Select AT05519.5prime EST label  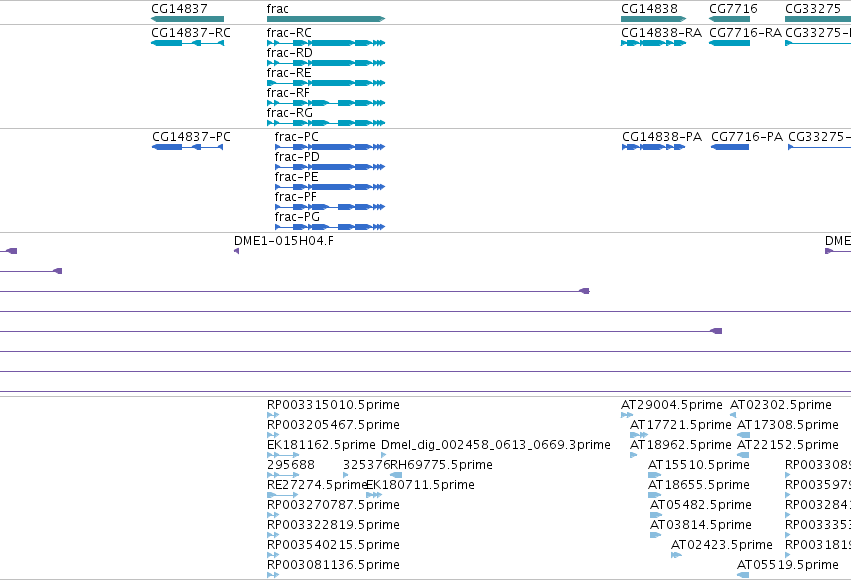788,565
